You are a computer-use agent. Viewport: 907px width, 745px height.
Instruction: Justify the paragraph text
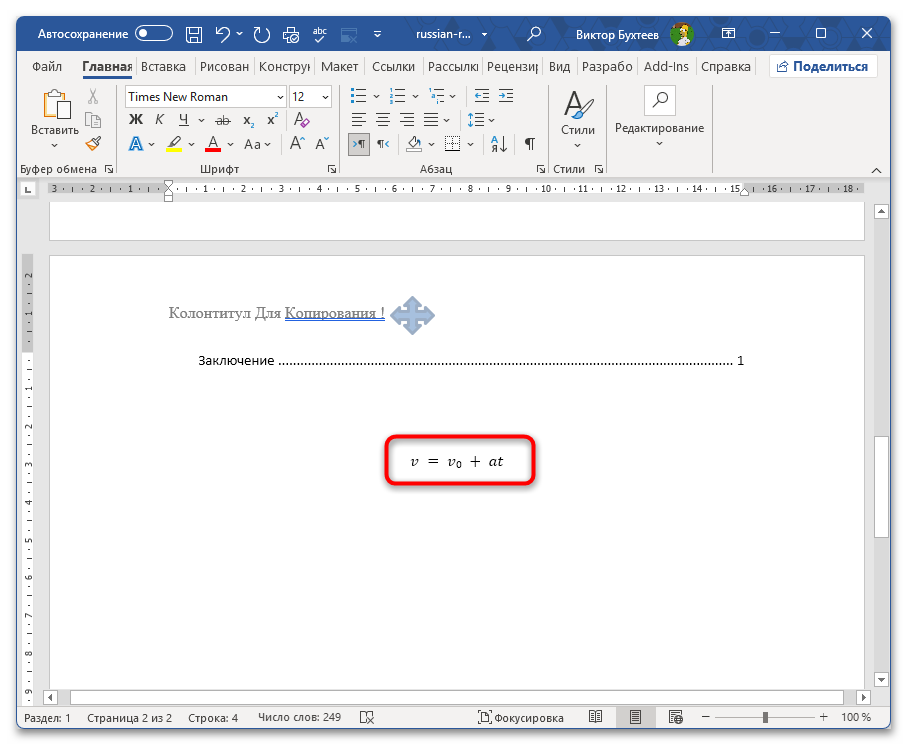(x=431, y=120)
